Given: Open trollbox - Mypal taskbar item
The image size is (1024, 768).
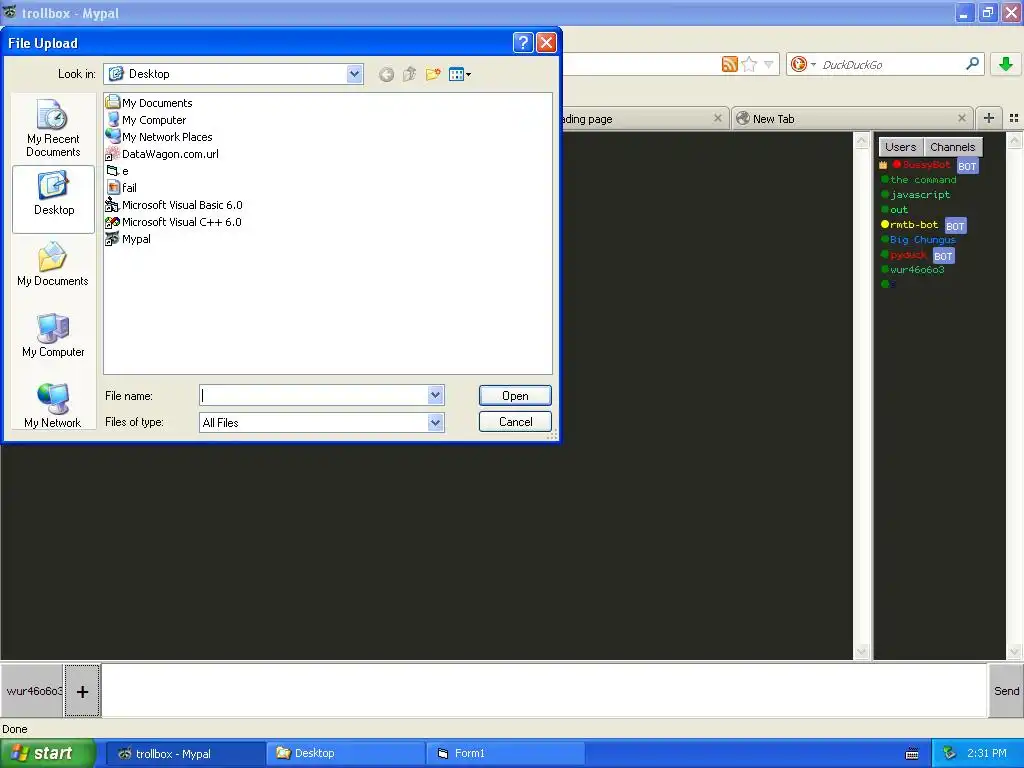Looking at the screenshot, I should tap(185, 754).
